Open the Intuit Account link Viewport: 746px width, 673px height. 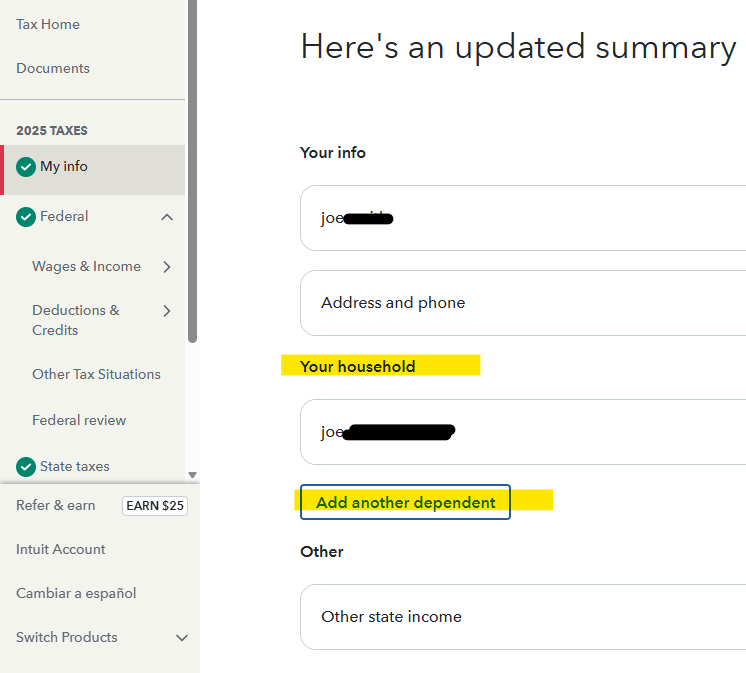point(61,549)
